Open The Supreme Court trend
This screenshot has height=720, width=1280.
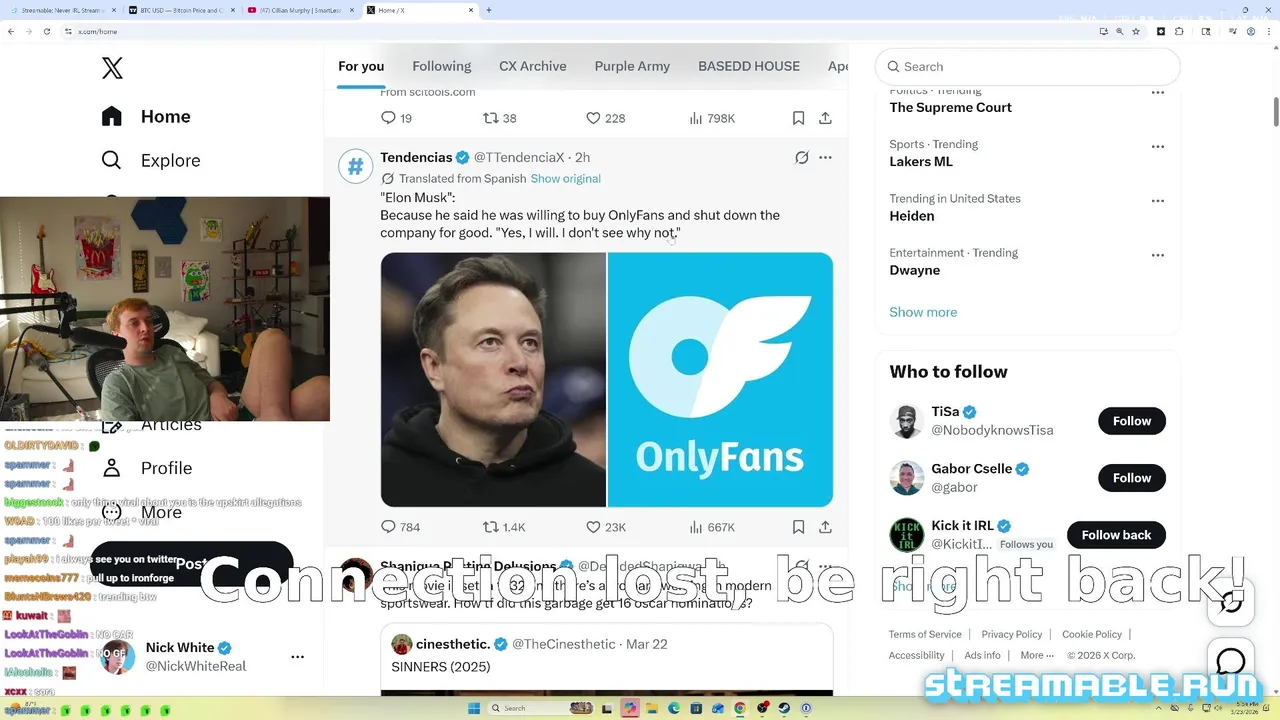(950, 107)
